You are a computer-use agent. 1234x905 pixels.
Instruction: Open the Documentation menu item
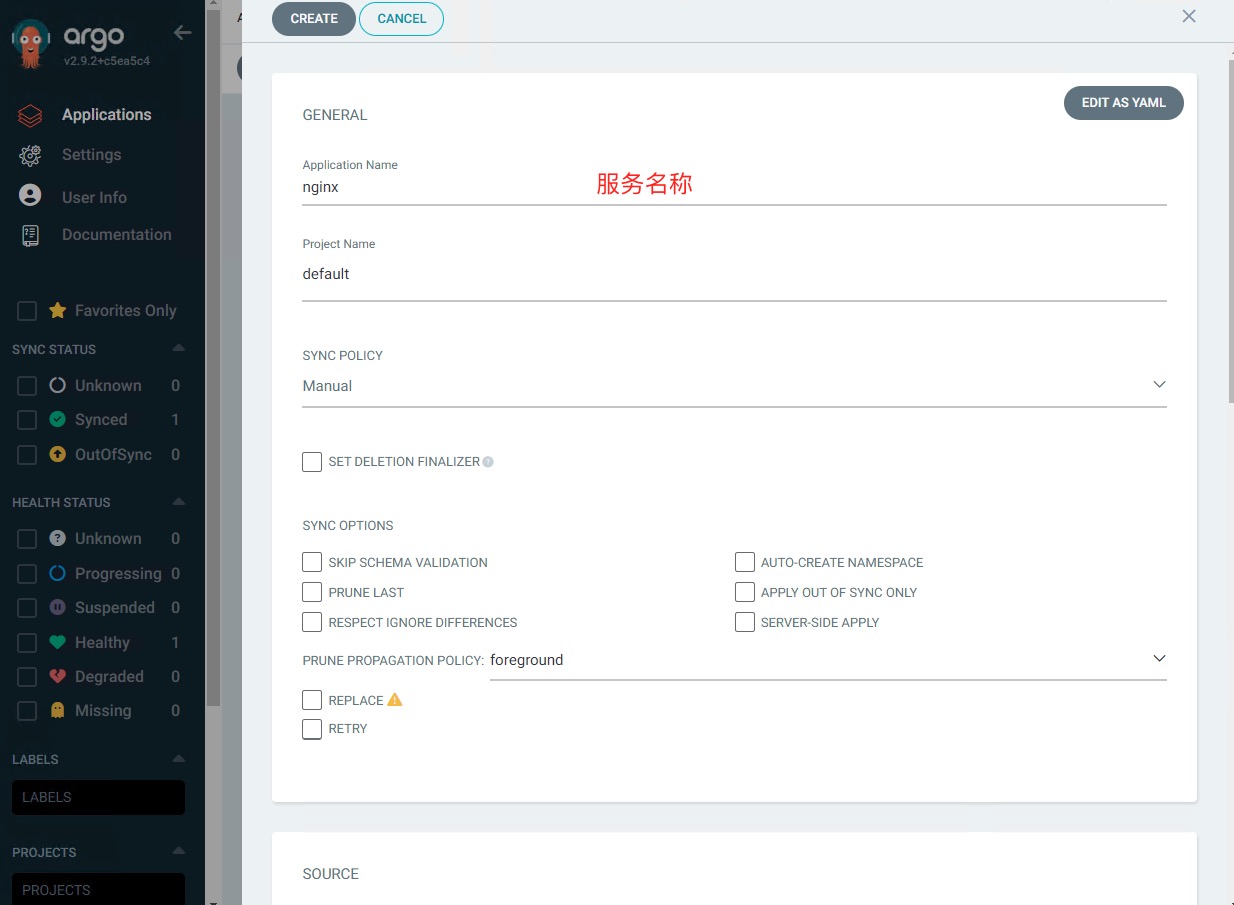click(x=116, y=235)
